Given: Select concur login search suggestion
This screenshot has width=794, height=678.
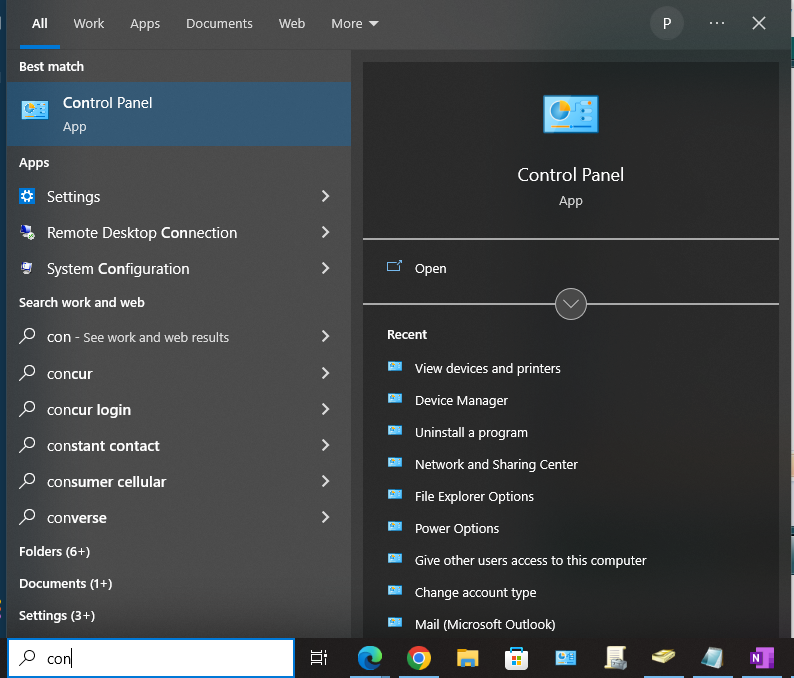Looking at the screenshot, I should coord(179,410).
